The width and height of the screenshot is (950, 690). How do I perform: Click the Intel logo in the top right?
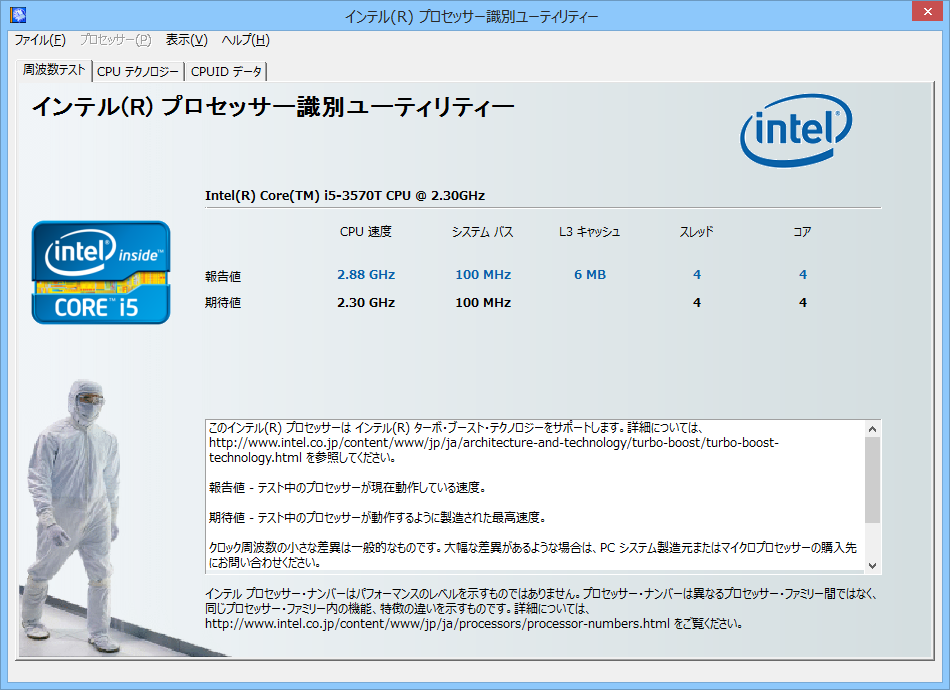click(x=796, y=130)
